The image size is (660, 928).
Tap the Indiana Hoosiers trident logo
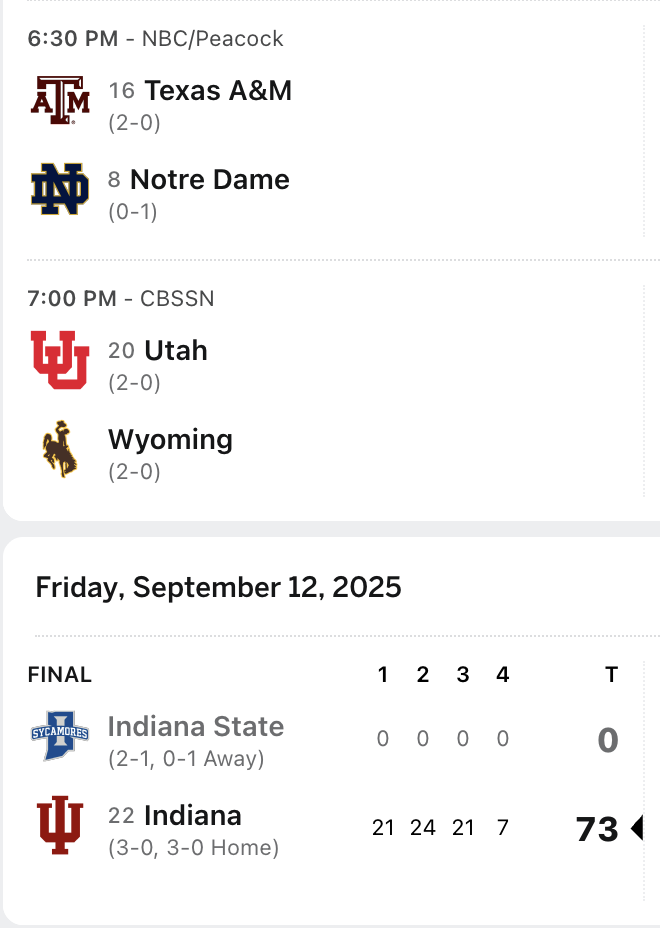point(60,825)
